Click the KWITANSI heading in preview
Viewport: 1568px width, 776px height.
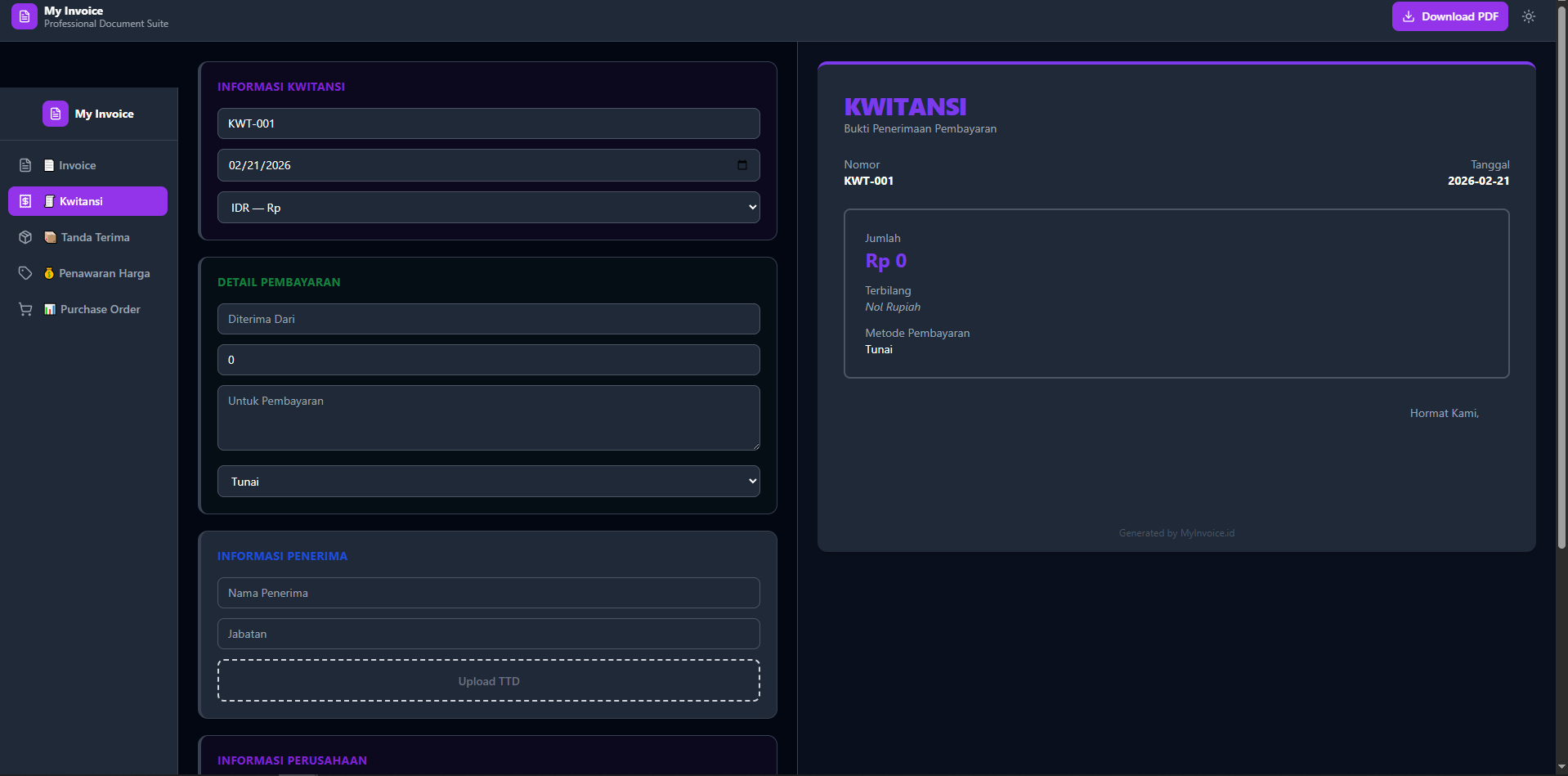coord(905,107)
